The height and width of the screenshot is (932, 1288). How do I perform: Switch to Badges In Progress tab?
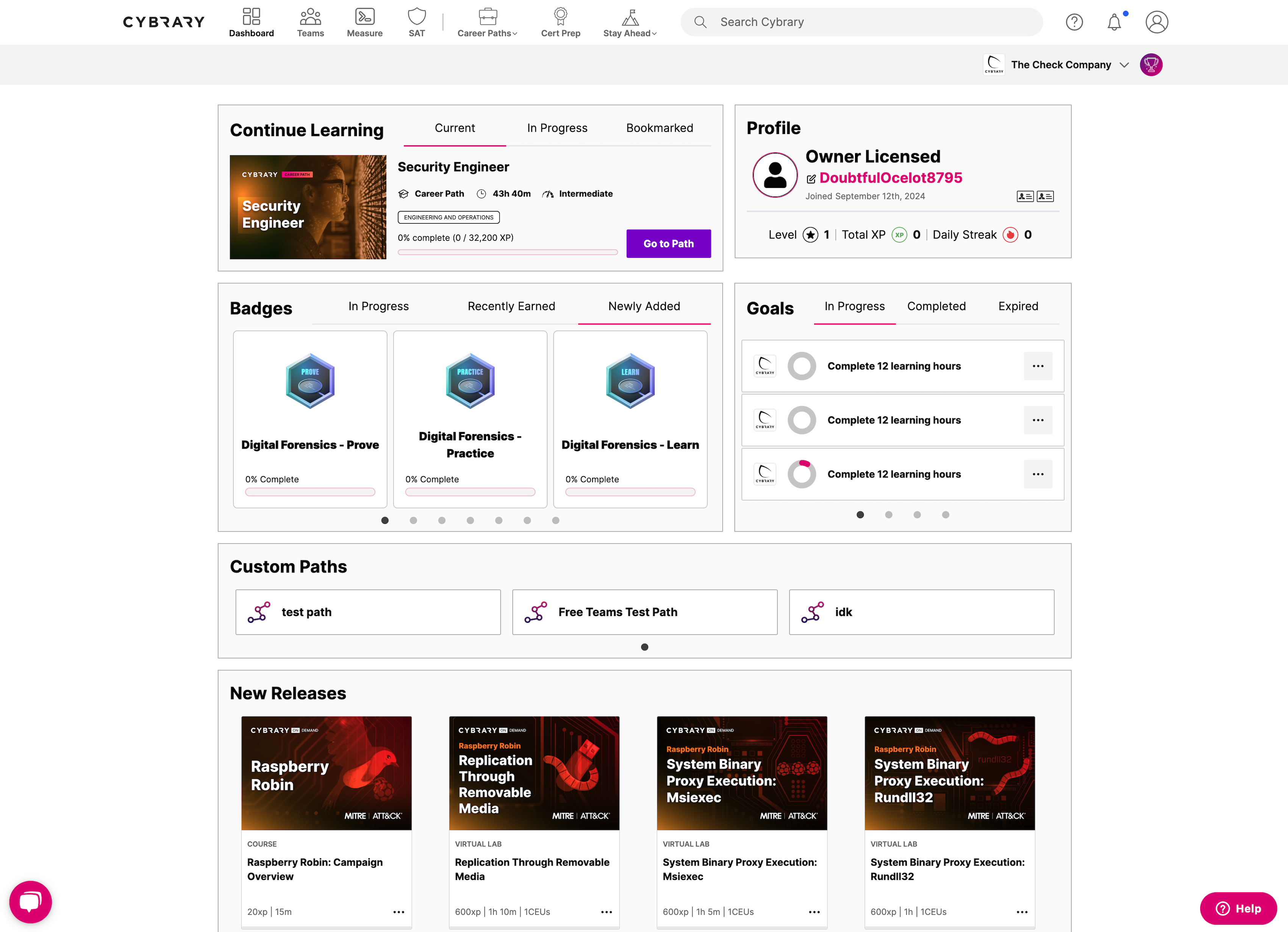coord(378,306)
